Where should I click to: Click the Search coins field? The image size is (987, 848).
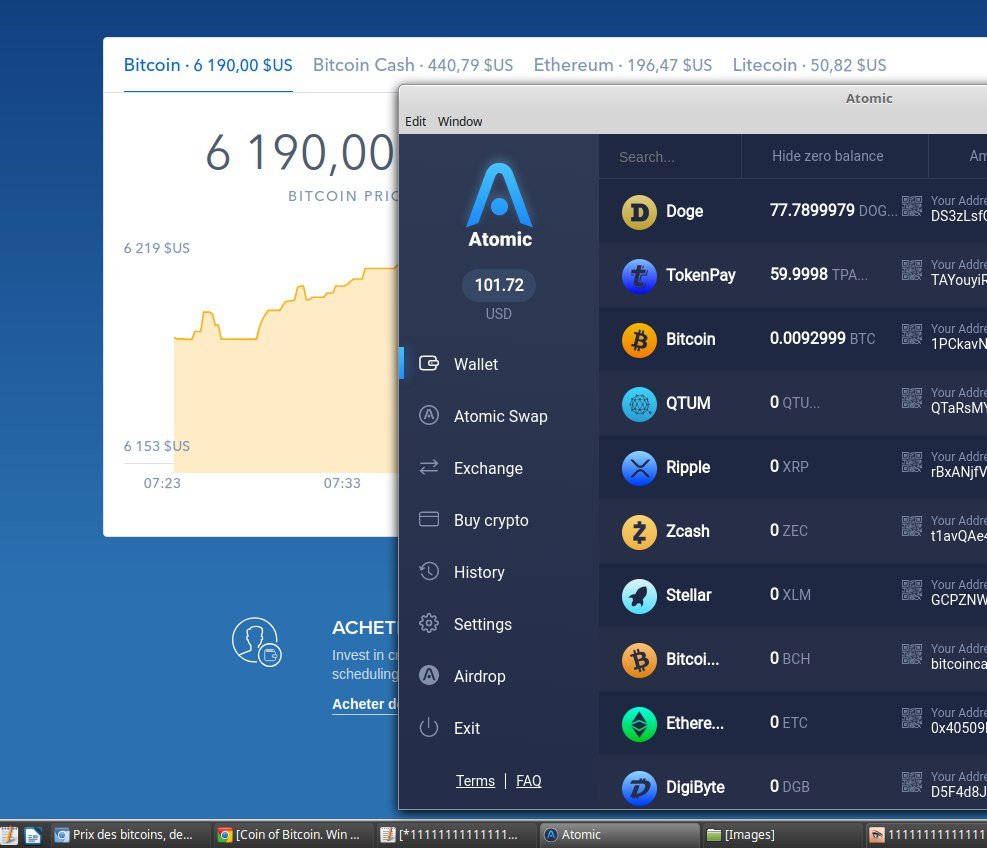coord(670,157)
